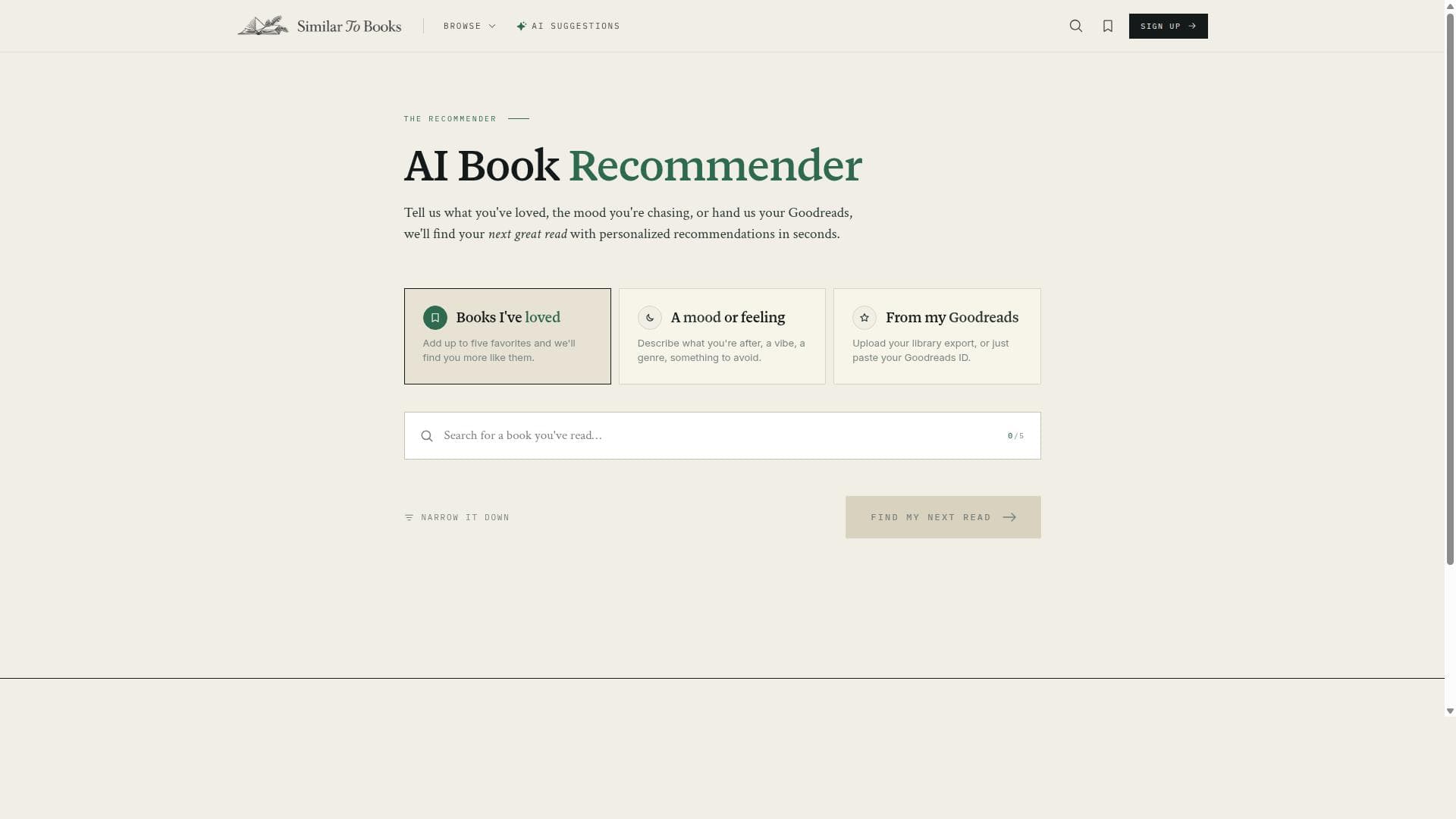Click the filter icon next to Narrow It Down
This screenshot has height=819, width=1456.
click(409, 517)
